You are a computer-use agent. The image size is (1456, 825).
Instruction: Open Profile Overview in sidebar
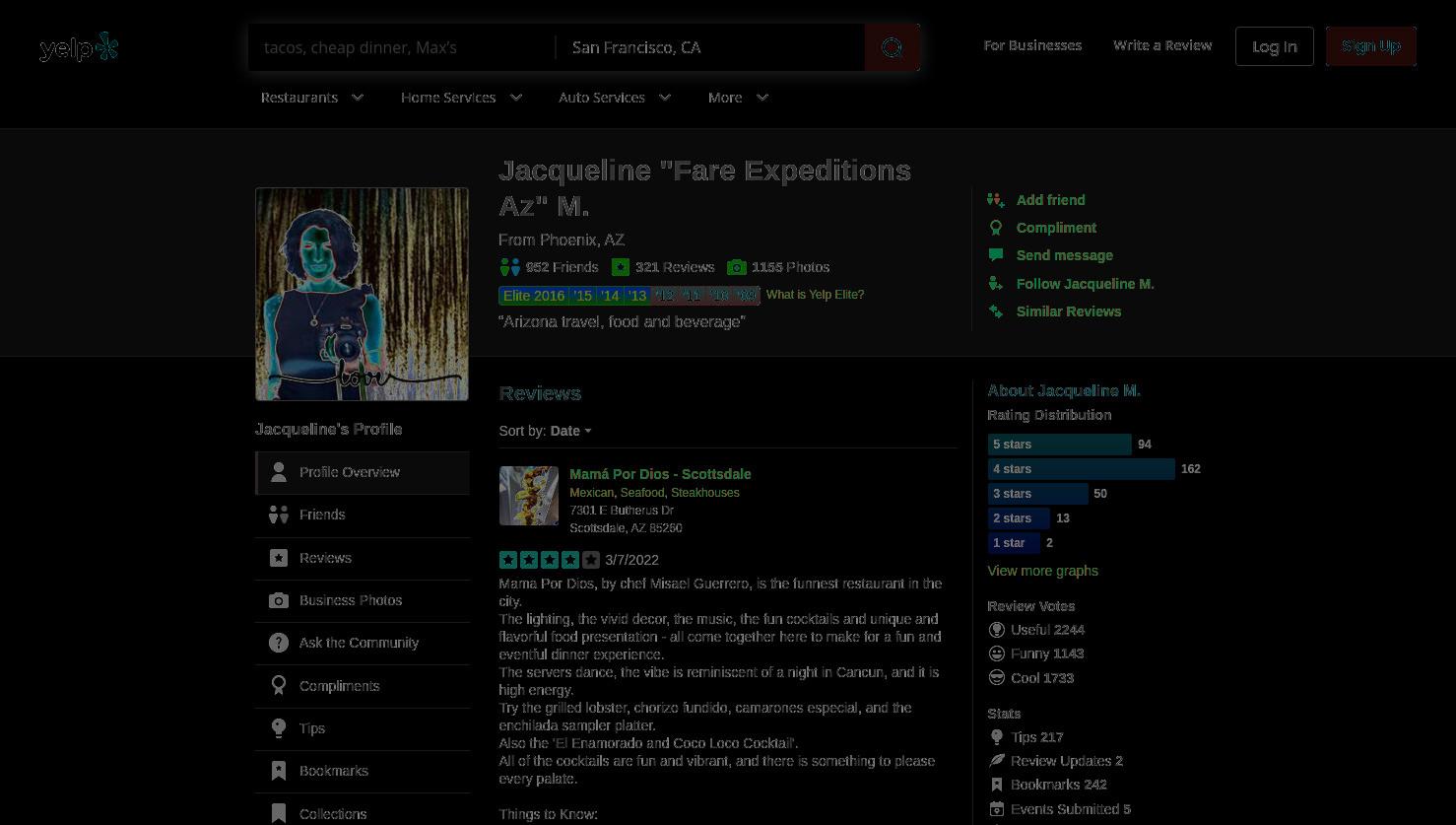click(x=363, y=472)
